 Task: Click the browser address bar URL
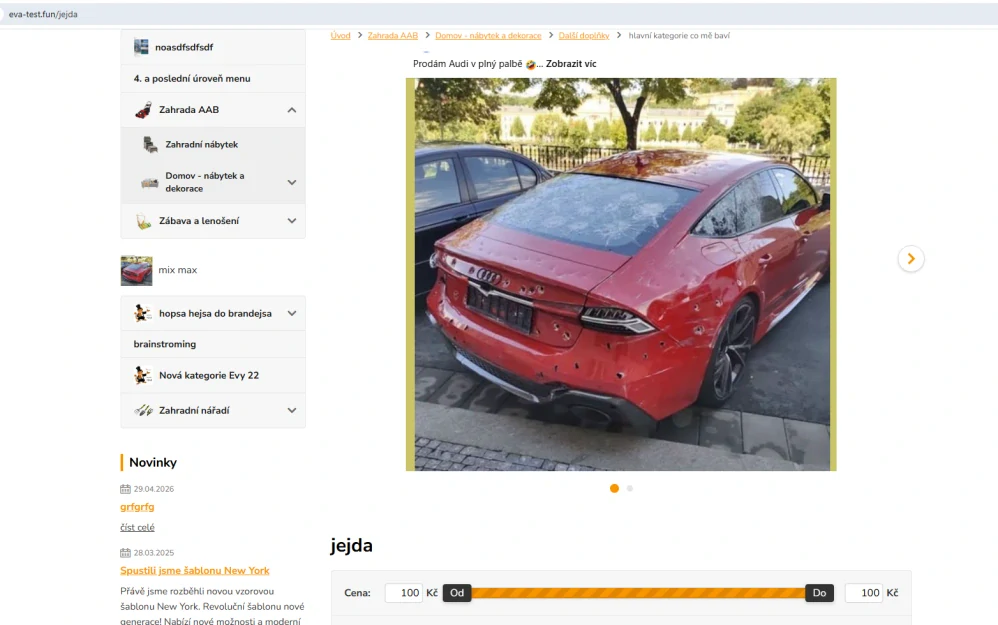[43, 14]
